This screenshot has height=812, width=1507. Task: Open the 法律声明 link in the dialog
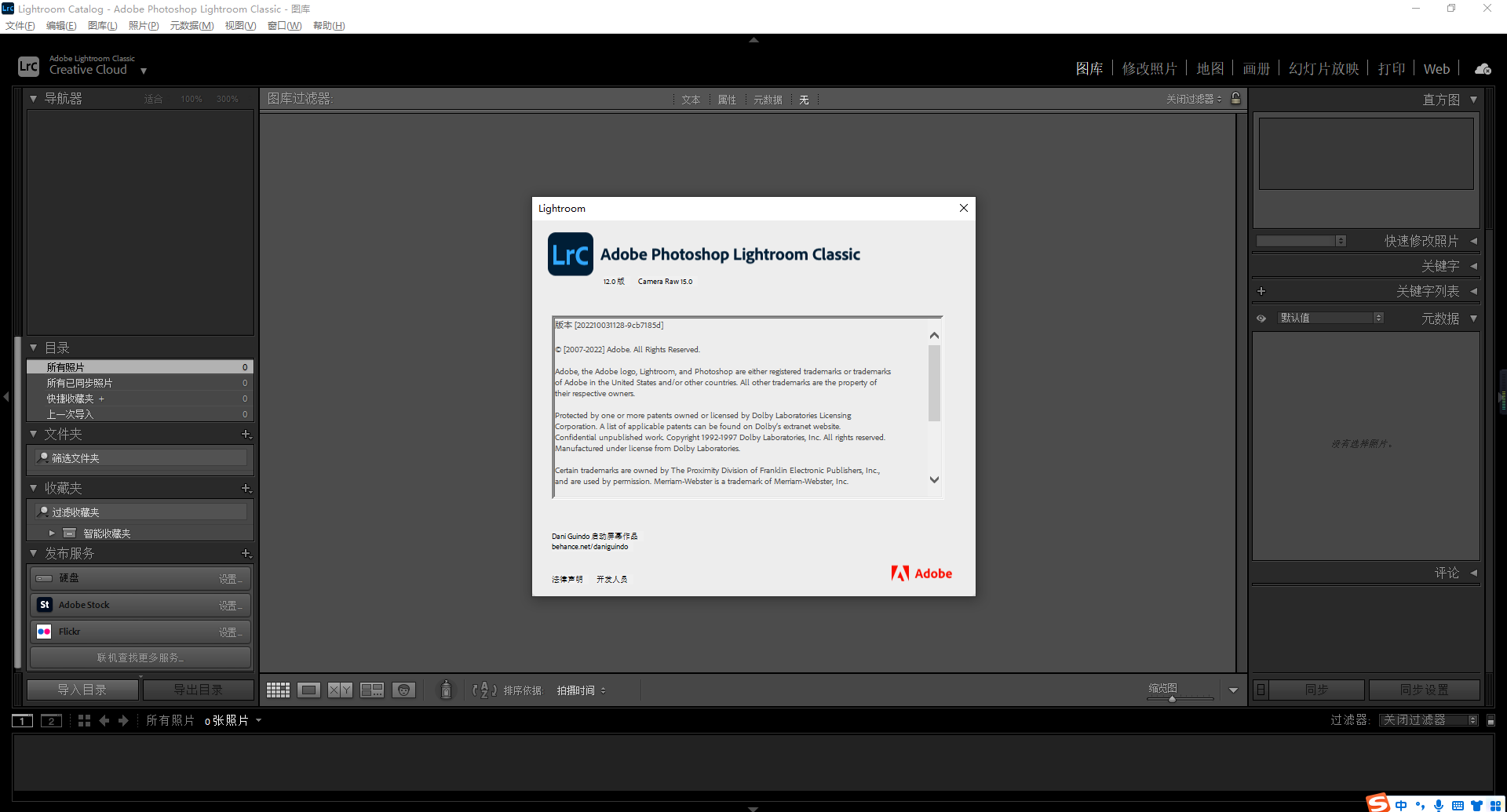tap(567, 580)
